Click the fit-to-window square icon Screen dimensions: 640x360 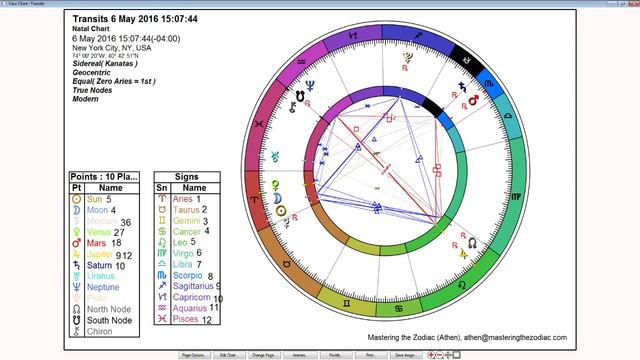(457, 355)
